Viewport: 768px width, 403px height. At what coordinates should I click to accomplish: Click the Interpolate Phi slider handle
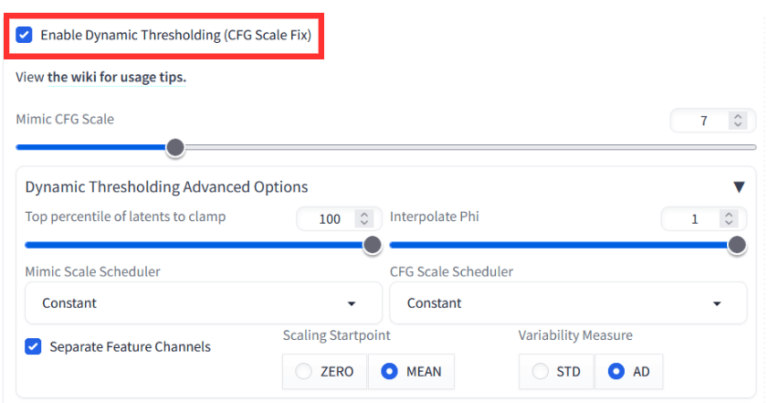(x=737, y=245)
